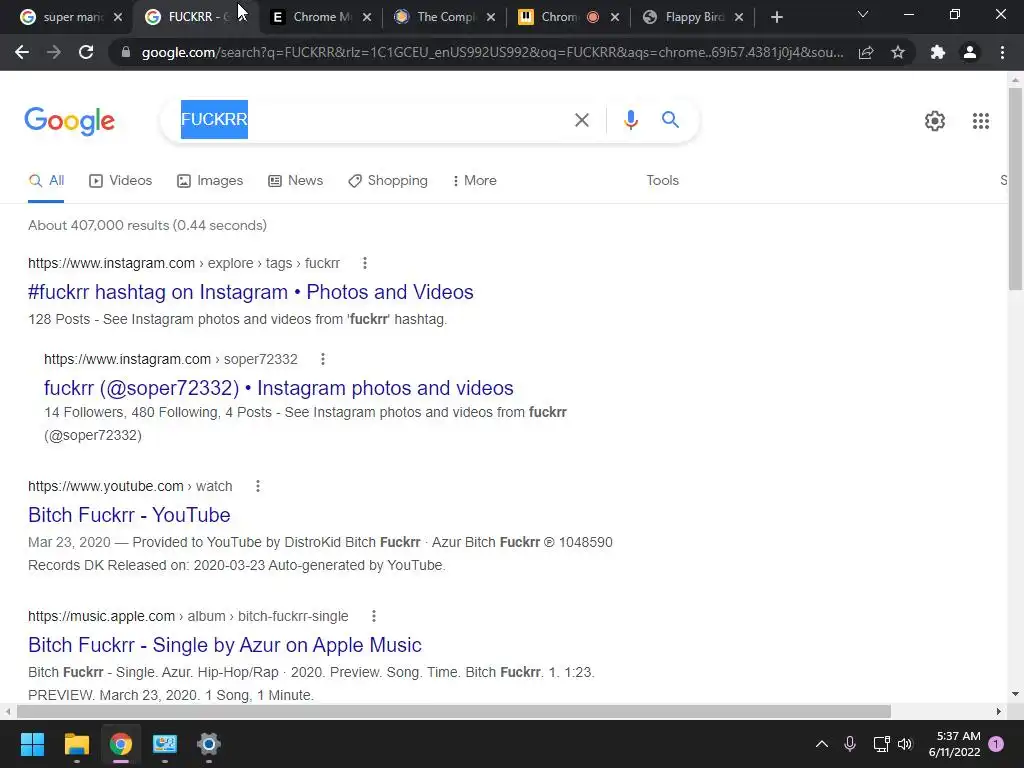The image size is (1024, 768).
Task: Show hidden system tray icons
Action: (822, 744)
